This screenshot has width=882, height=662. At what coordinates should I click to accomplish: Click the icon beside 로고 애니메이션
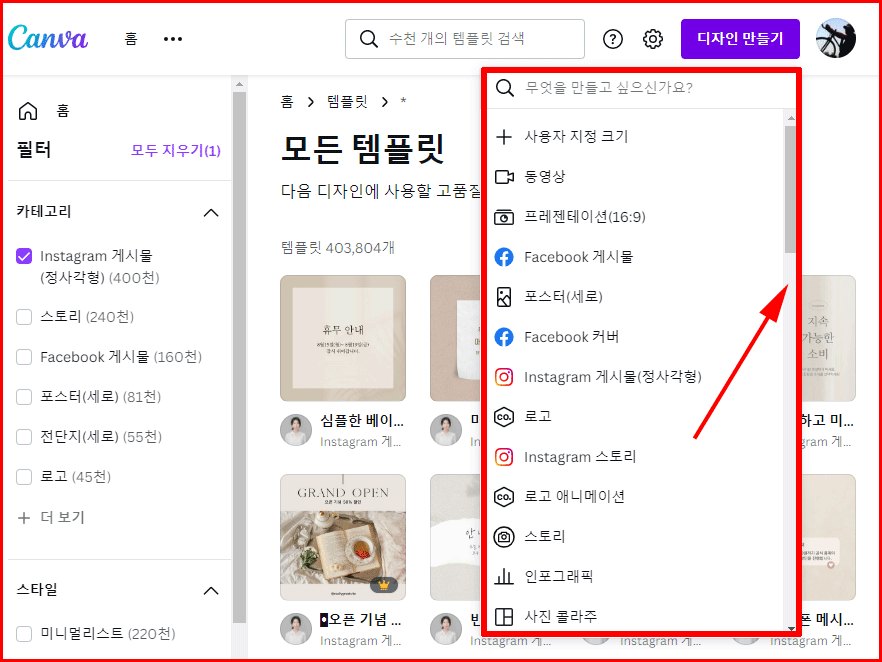click(504, 497)
